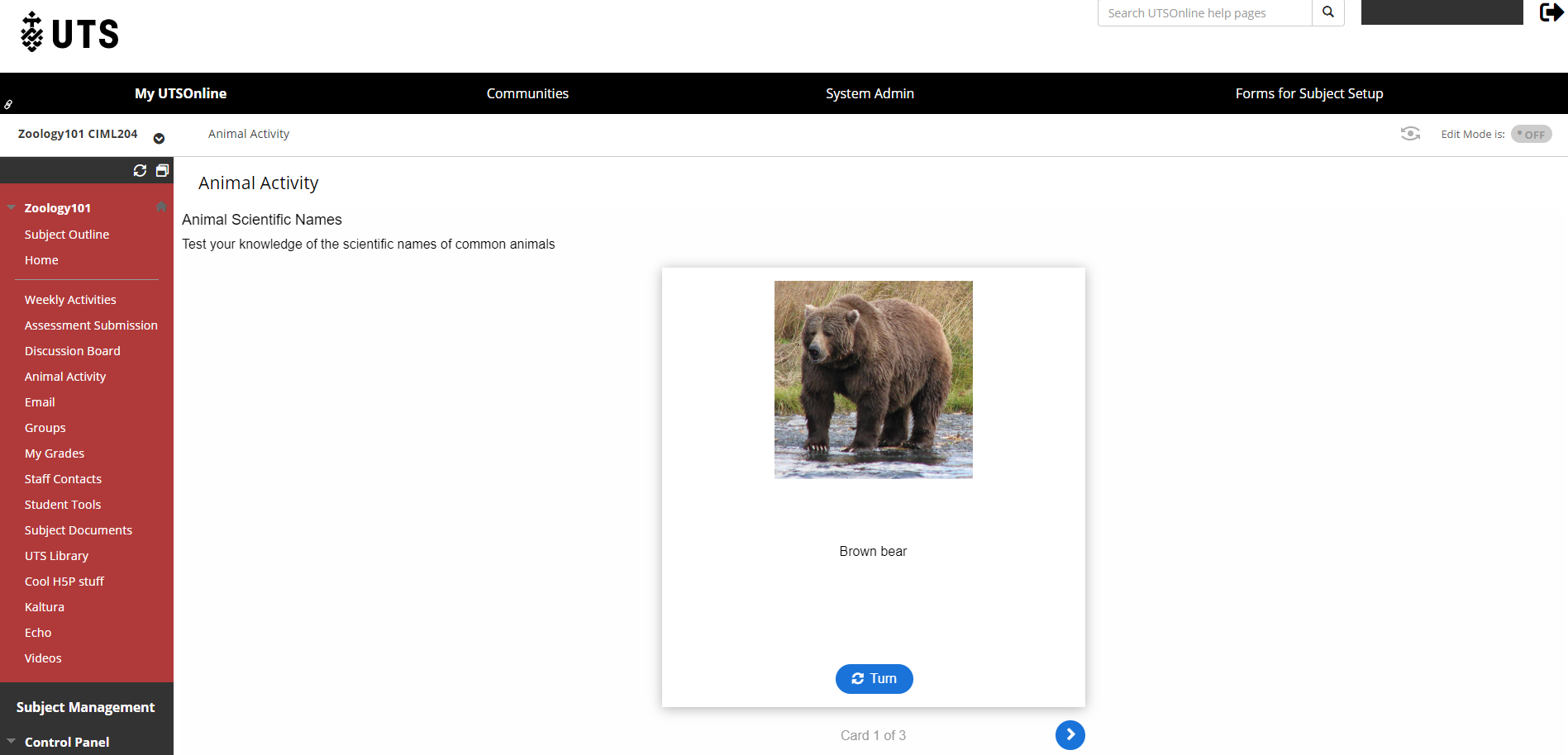Image resolution: width=1568 pixels, height=755 pixels.
Task: Open Student Tools
Action: (63, 505)
